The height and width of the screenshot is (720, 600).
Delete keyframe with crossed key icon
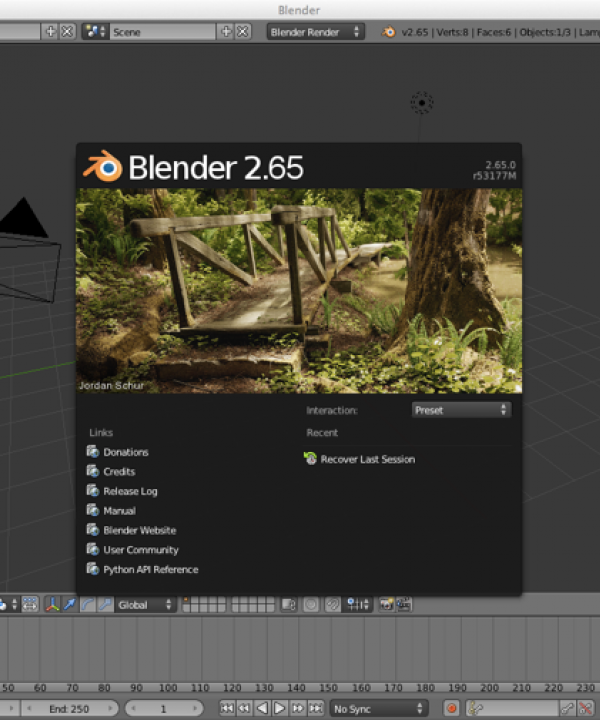coord(585,709)
